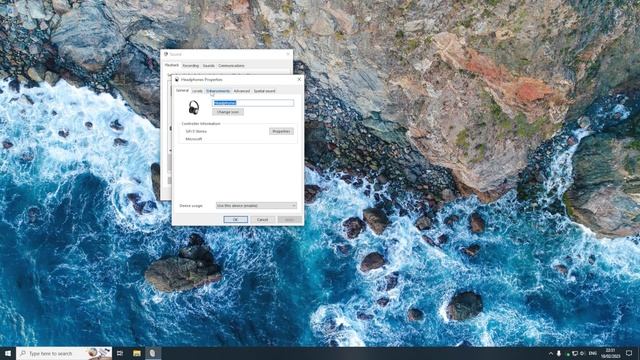Click the microphone tray icon
Screen dimensions: 640x360
tap(558, 353)
